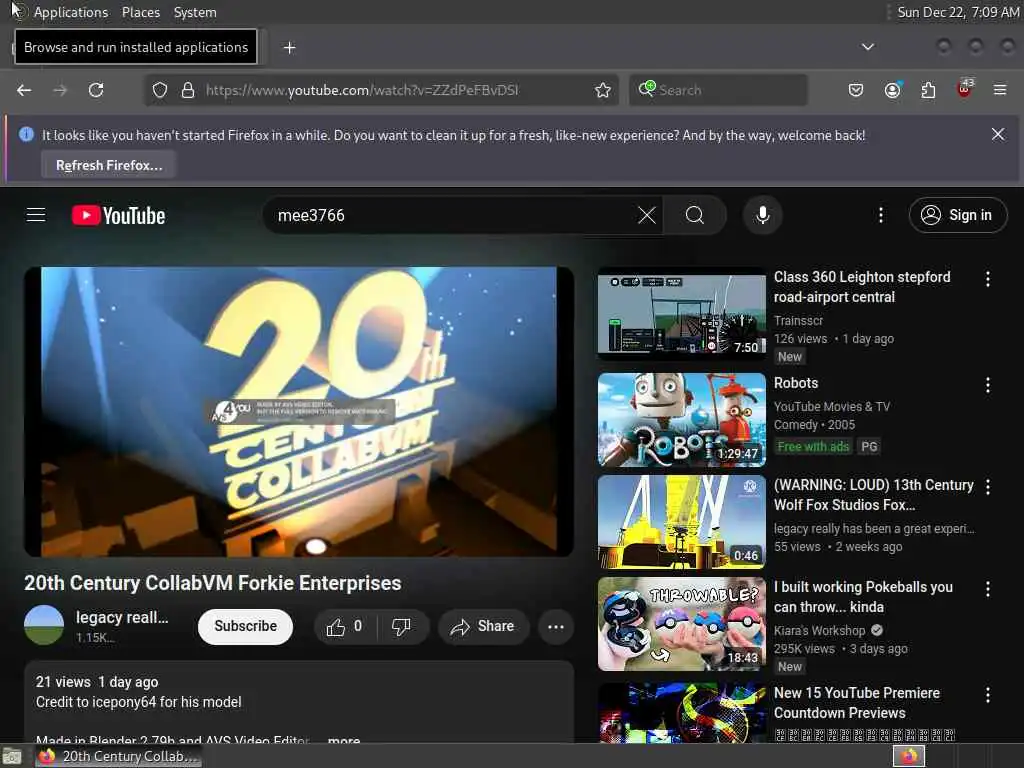The height and width of the screenshot is (768, 1024).
Task: Open New 15 YouTube Premiere Countdown thumbnail
Action: [x=682, y=713]
